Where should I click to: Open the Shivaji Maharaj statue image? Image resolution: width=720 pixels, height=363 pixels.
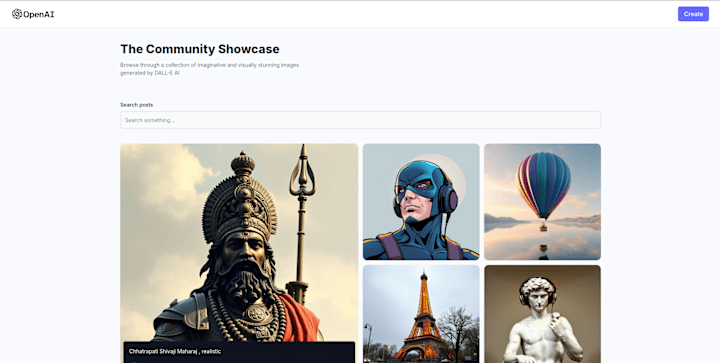tap(239, 253)
